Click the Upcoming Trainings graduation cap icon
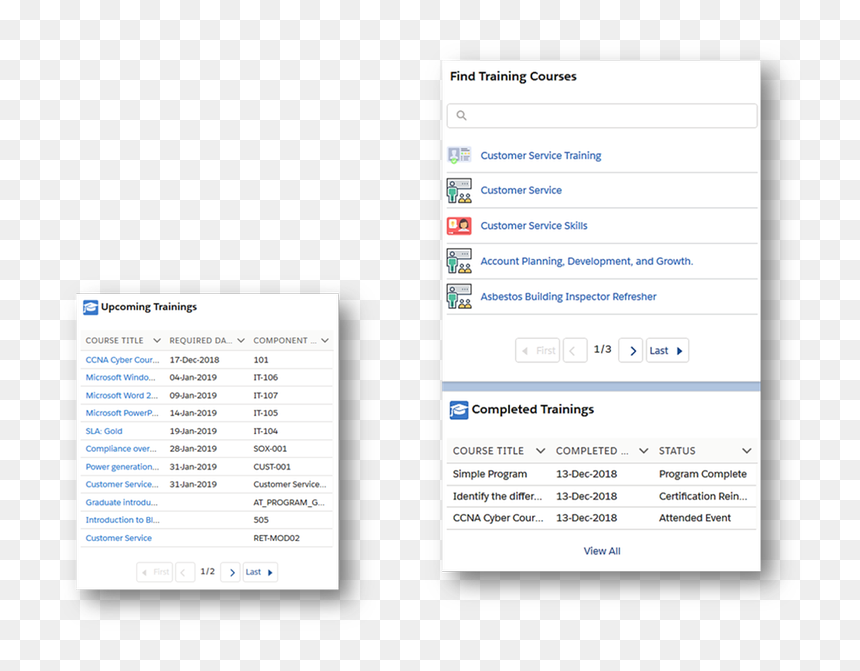Screen dimensions: 860x671 90,307
